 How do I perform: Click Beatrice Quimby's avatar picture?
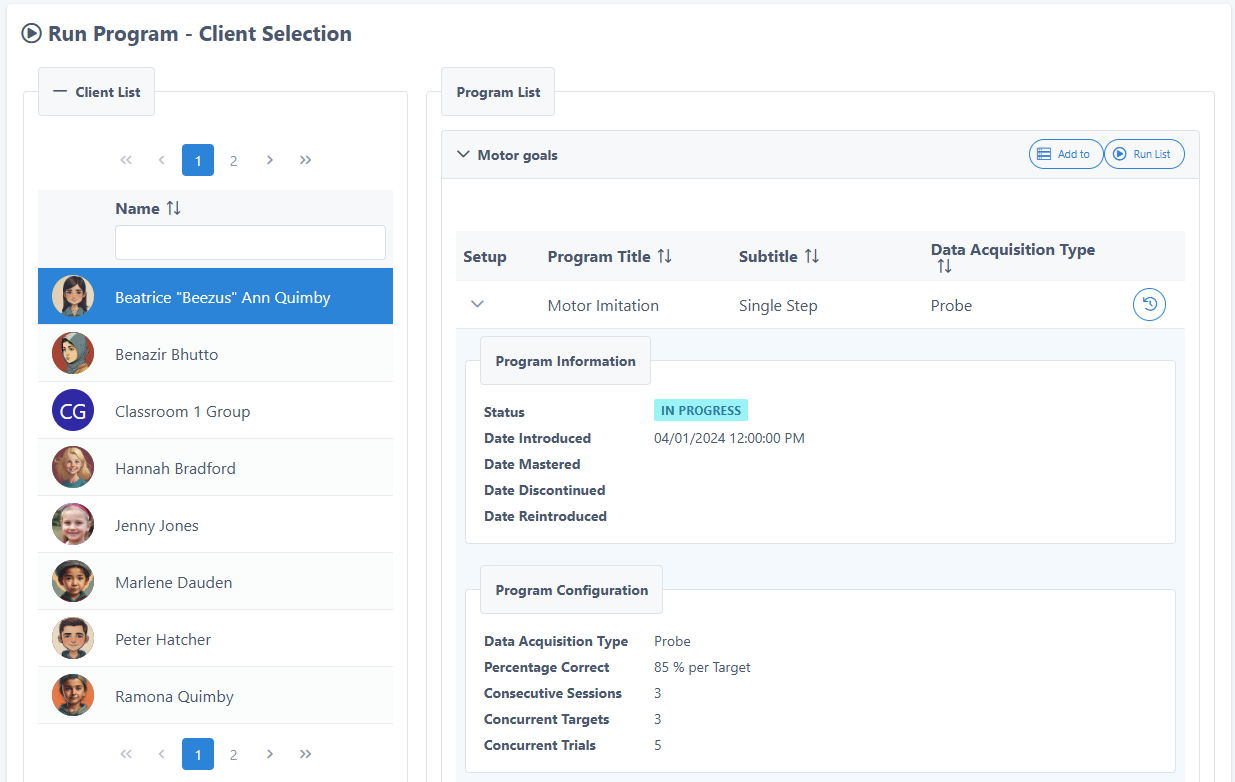(x=73, y=297)
